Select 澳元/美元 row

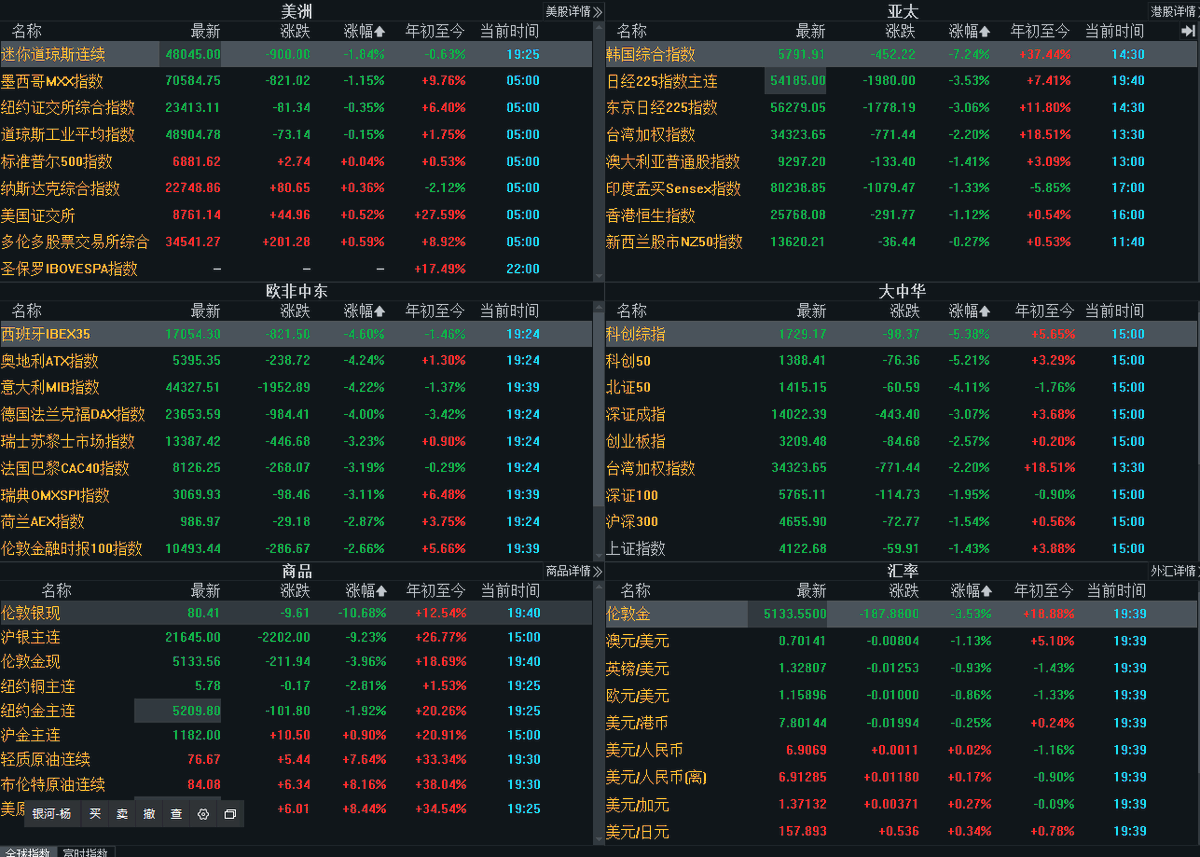pos(901,641)
